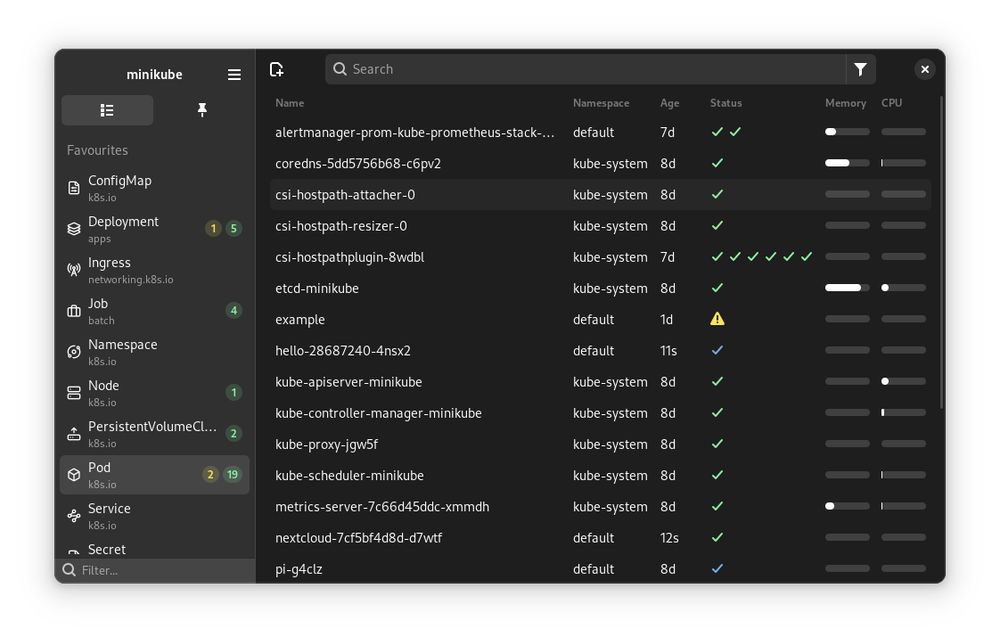
Task: Open the example pod row
Action: (600, 320)
